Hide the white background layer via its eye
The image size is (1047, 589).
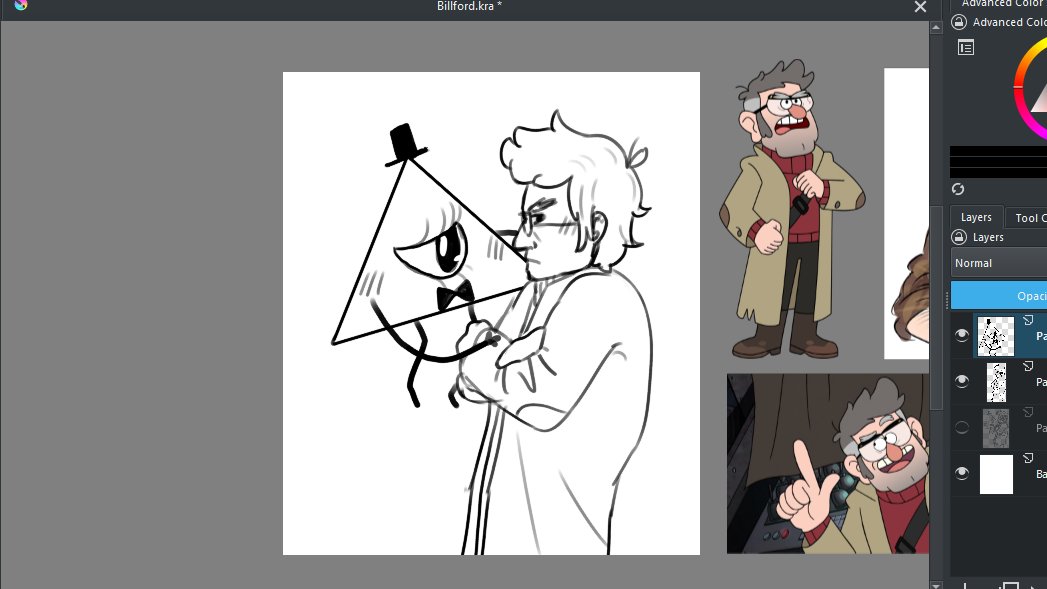pyautogui.click(x=962, y=473)
